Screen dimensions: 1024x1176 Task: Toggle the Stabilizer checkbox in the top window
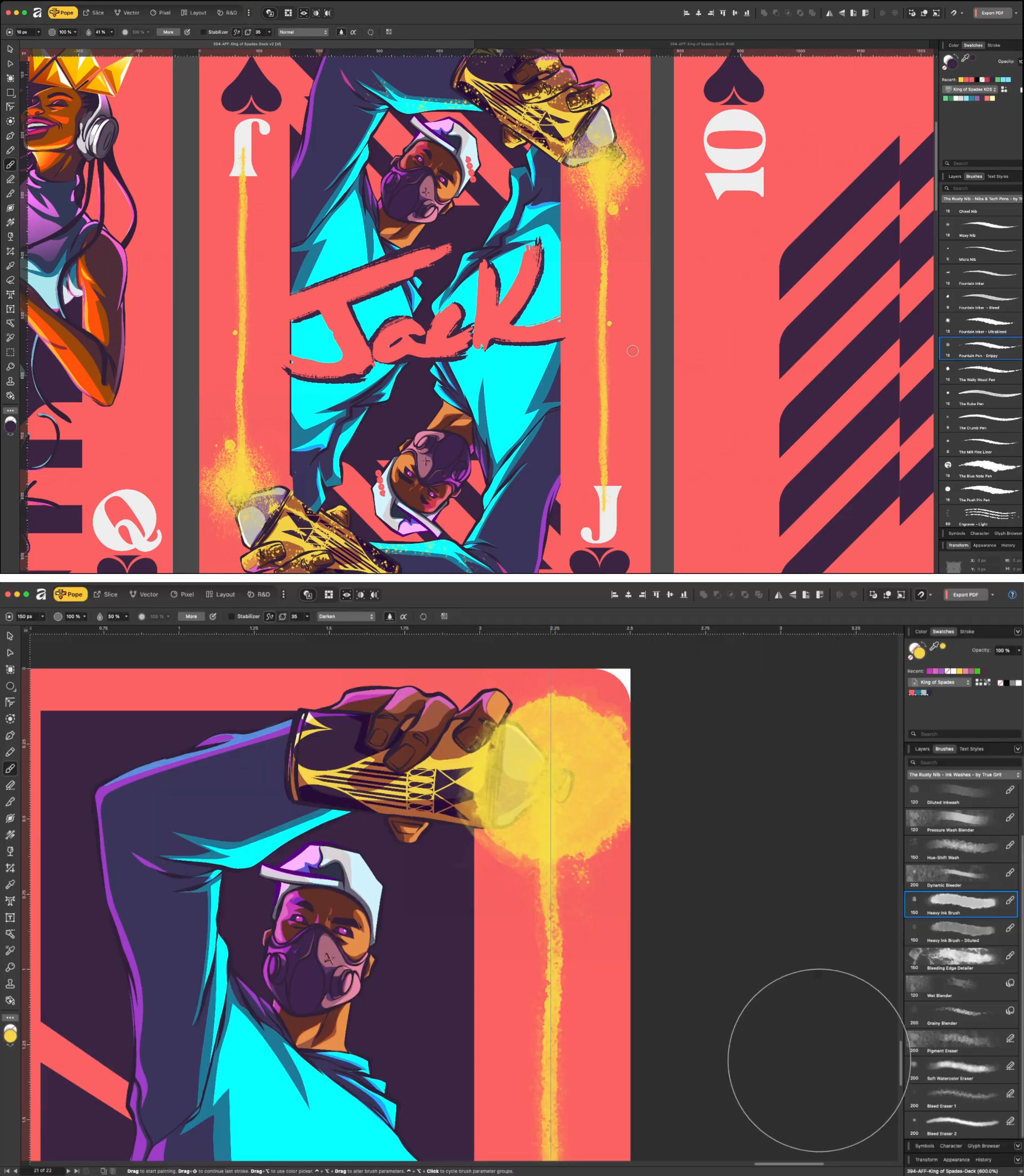[x=203, y=32]
